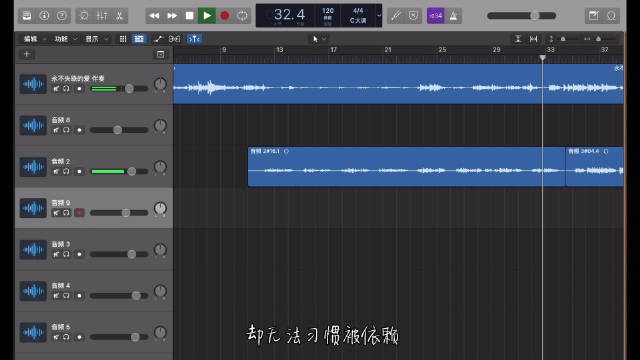The image size is (640, 360).
Task: Click the Rewind transport button
Action: tap(154, 16)
